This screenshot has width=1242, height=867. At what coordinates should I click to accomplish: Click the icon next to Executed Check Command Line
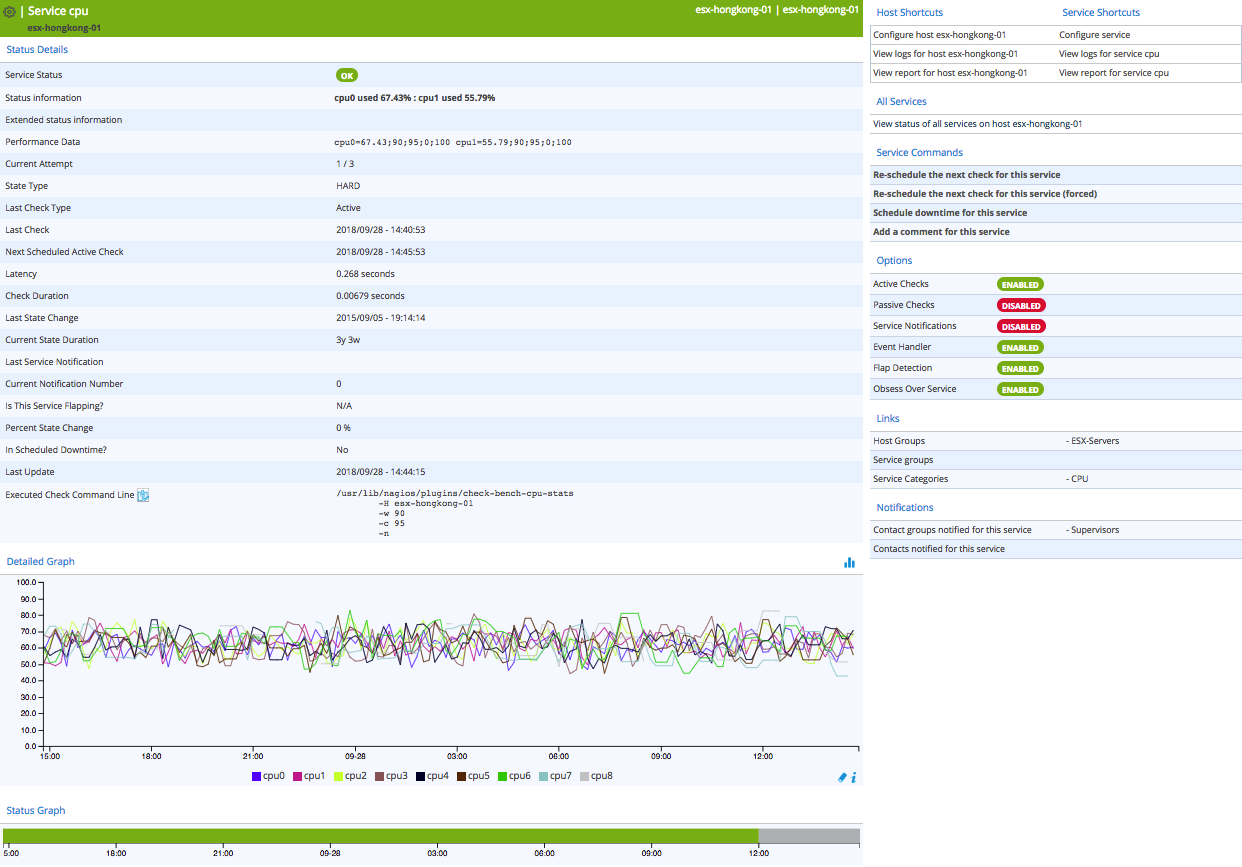coord(143,495)
